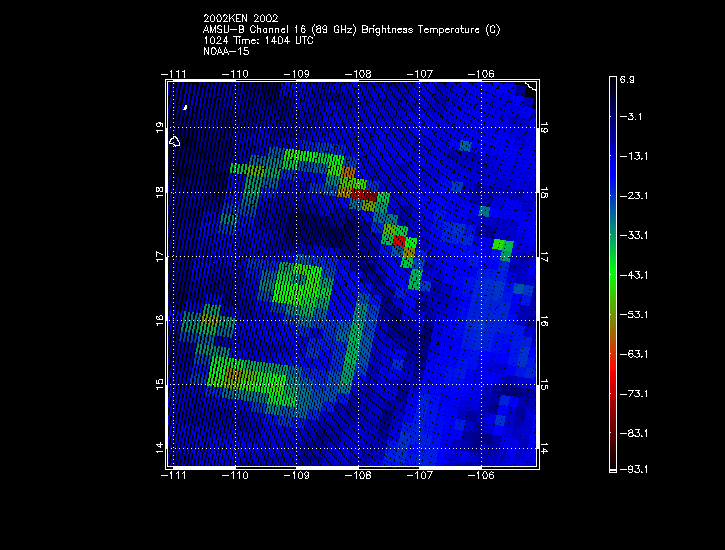The image size is (725, 550).
Task: Click the isolated green pixel east of the storm
Action: coord(502,245)
